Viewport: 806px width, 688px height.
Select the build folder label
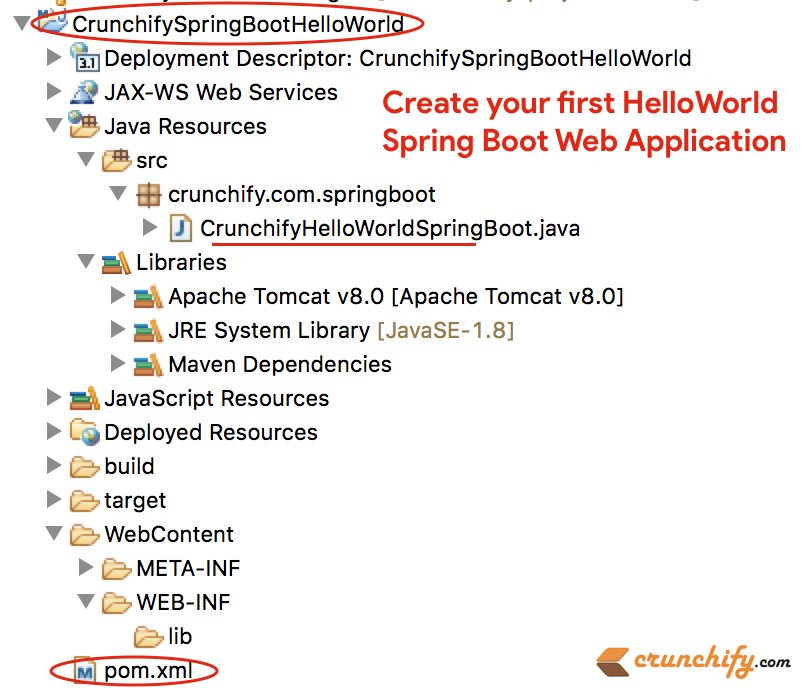tap(129, 467)
